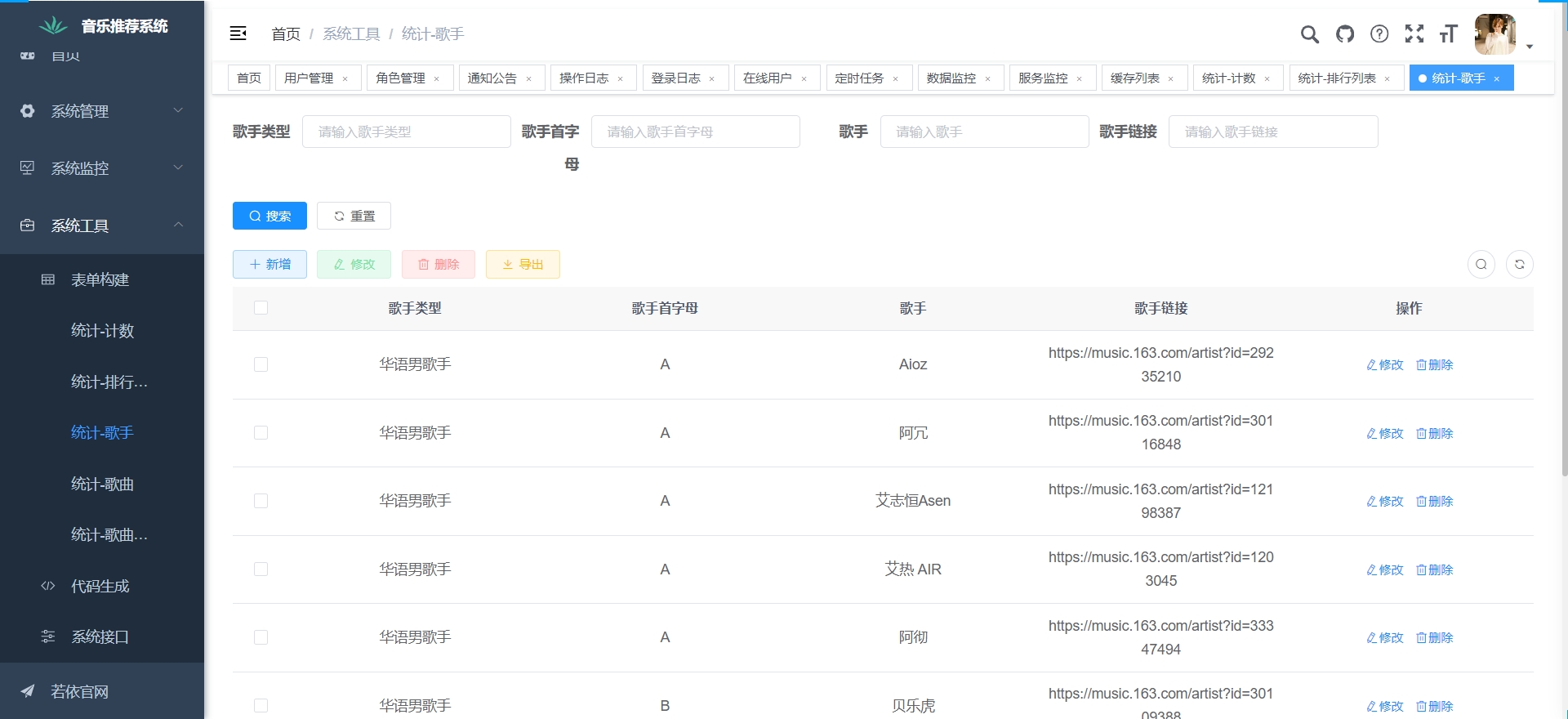Toggle fullscreen mode icon
This screenshot has width=1568, height=719.
pos(1414,33)
